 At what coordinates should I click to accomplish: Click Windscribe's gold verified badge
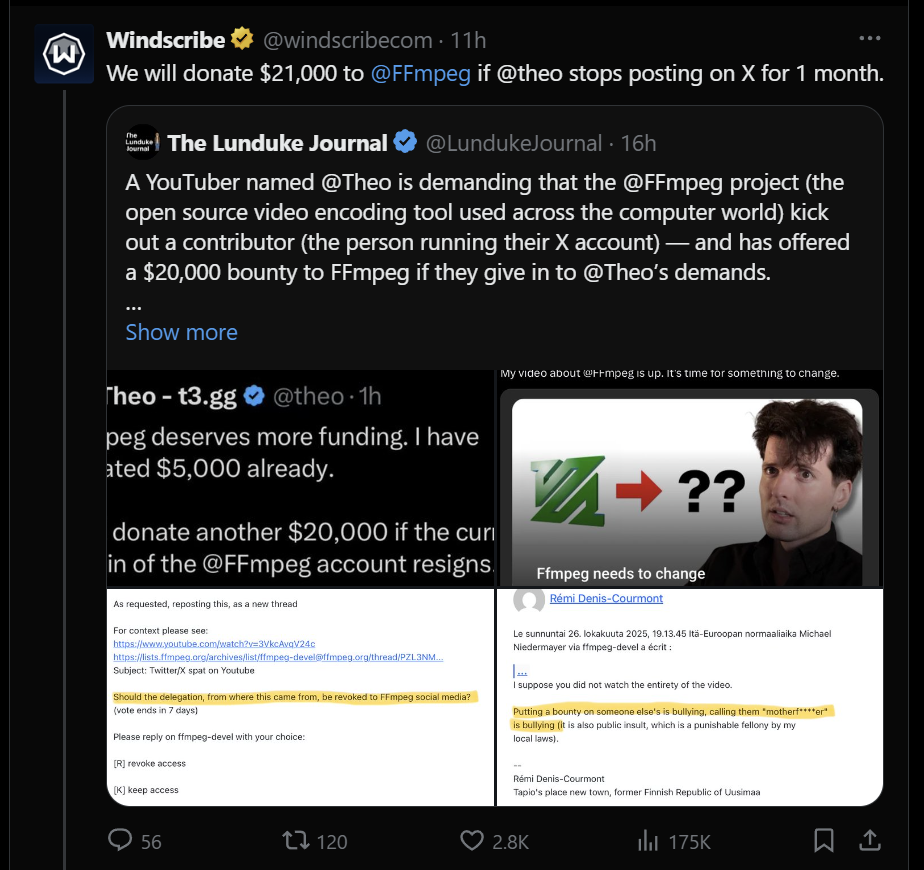(240, 39)
